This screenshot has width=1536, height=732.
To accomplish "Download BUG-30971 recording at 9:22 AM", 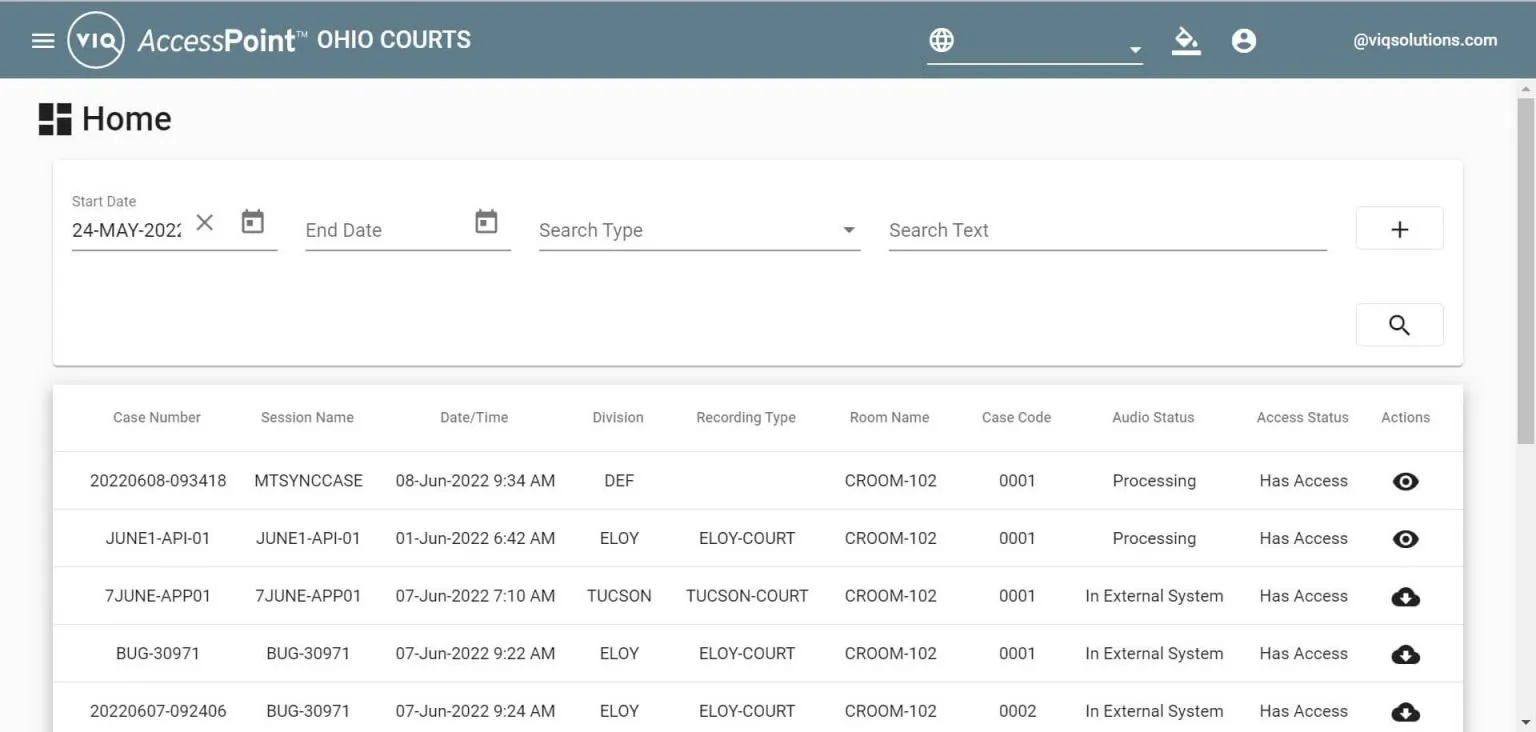I will [1405, 655].
